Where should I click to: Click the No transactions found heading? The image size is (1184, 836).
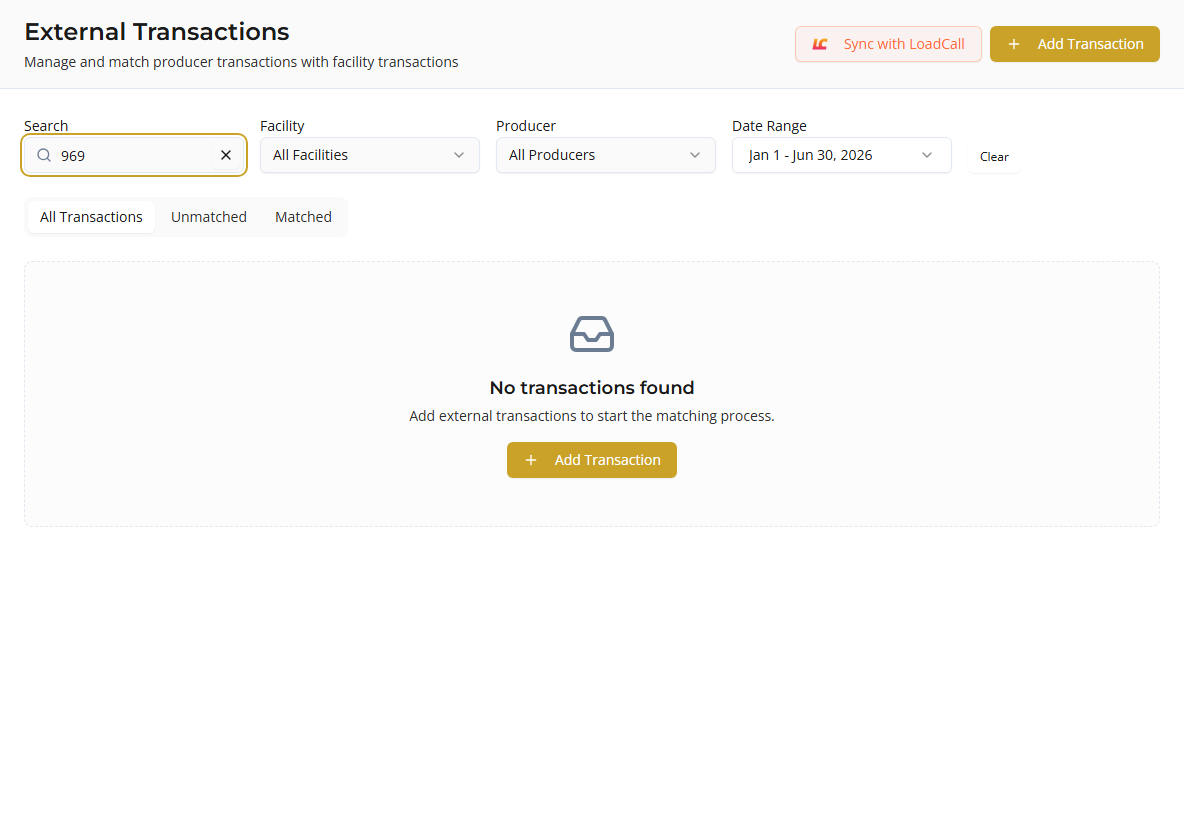(x=592, y=387)
